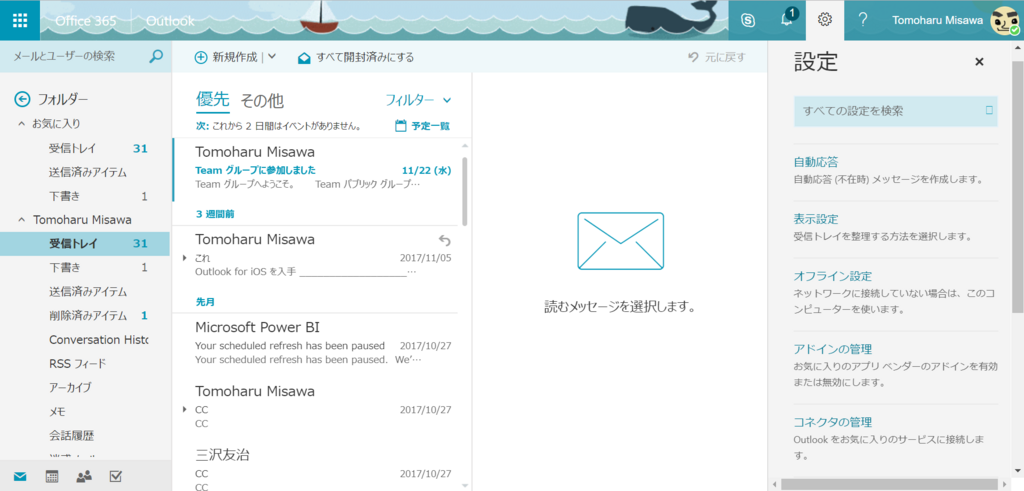Switch to Calendar at the bottom bar
The width and height of the screenshot is (1024, 491).
coord(52,477)
